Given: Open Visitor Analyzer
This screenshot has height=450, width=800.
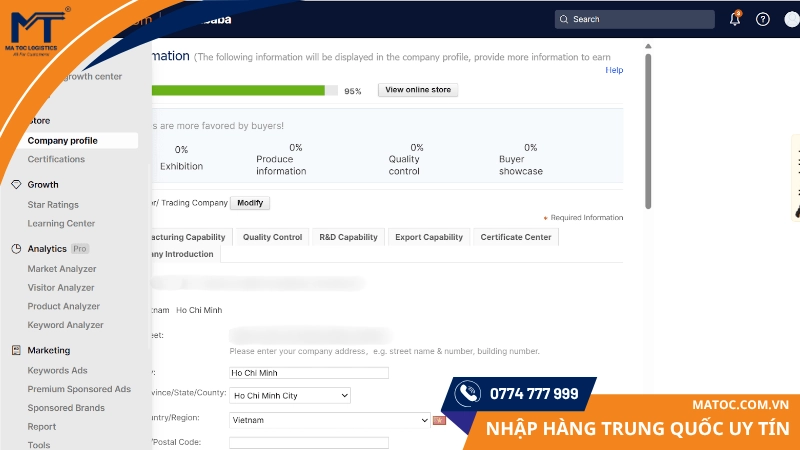Looking at the screenshot, I should click(x=61, y=288).
